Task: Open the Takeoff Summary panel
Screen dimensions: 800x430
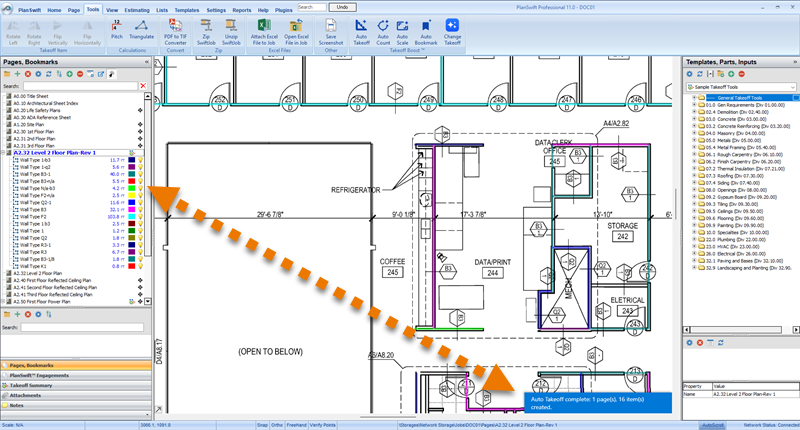Action: [x=76, y=385]
